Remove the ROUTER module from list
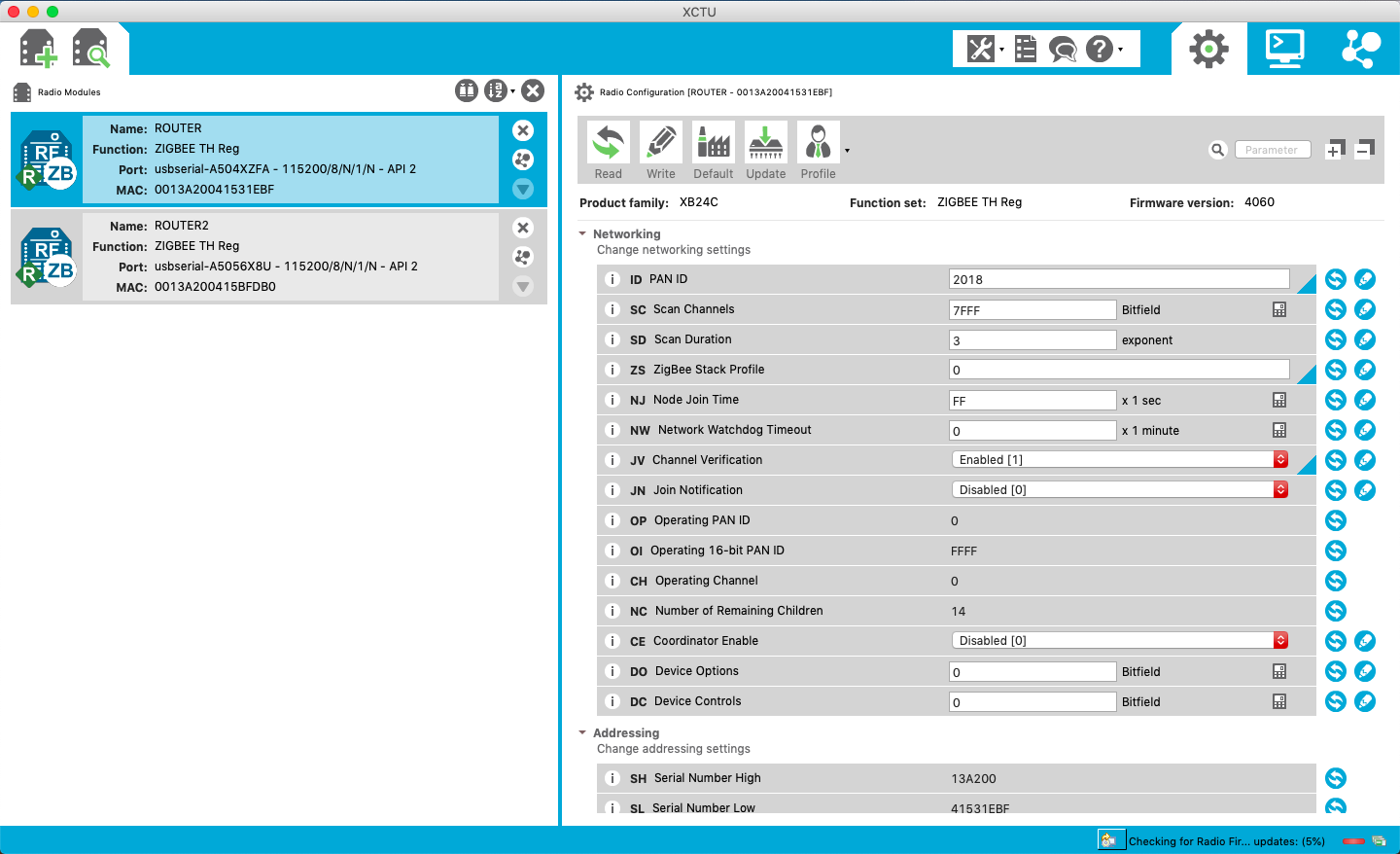Viewport: 1400px width, 854px height. coord(523,130)
